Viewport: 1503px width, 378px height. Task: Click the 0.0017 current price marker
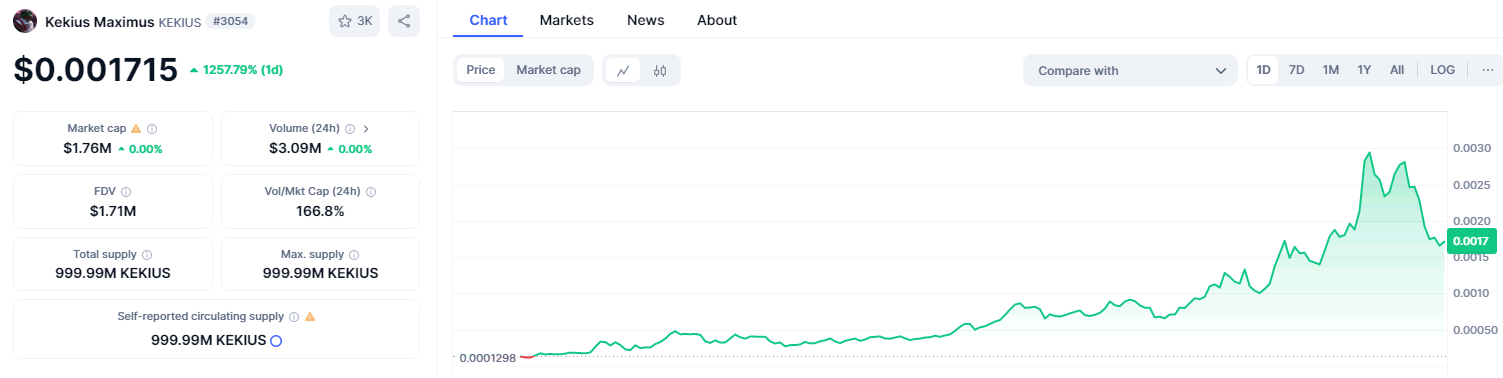[x=1470, y=240]
